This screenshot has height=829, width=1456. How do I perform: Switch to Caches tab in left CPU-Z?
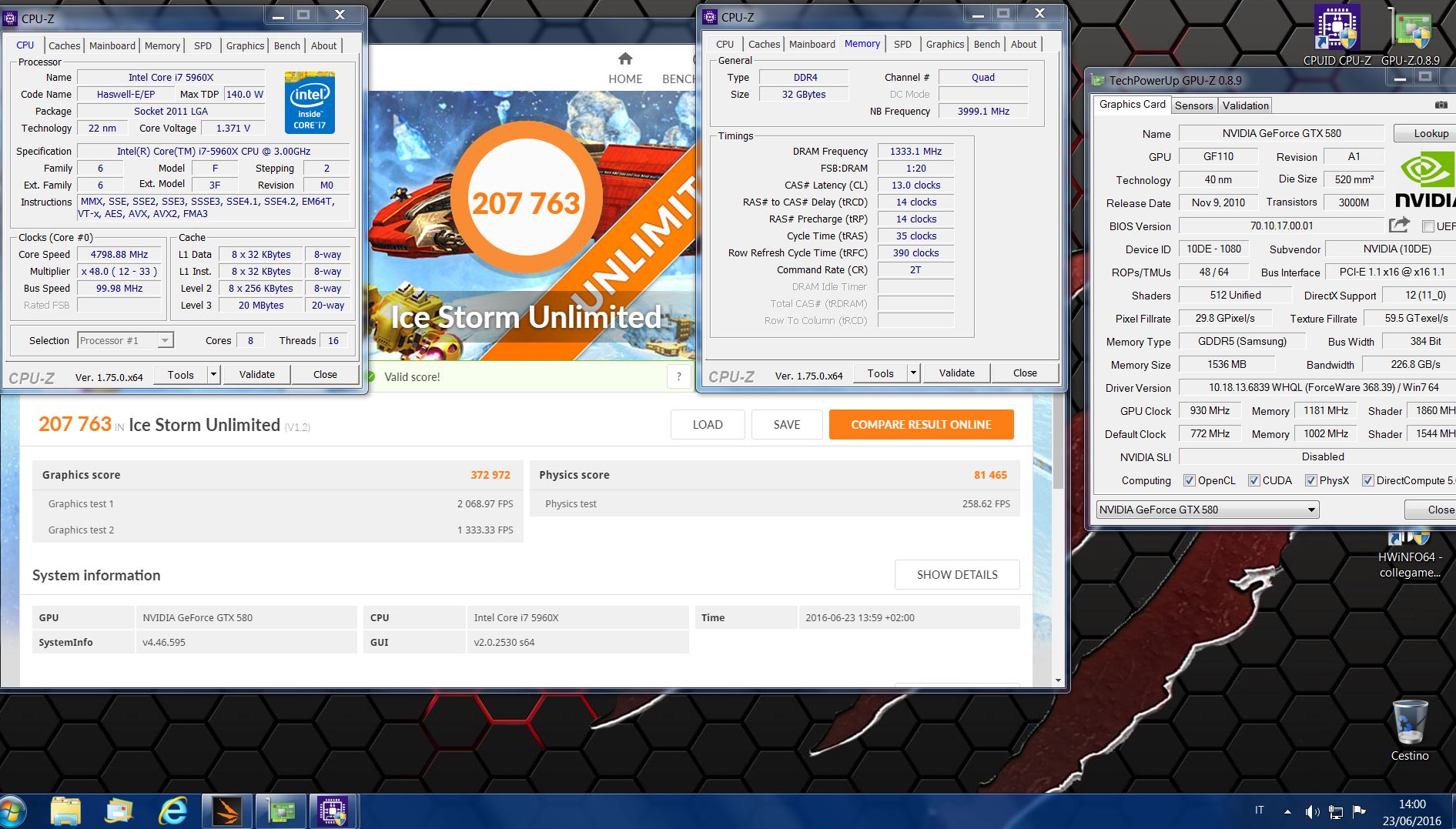64,45
